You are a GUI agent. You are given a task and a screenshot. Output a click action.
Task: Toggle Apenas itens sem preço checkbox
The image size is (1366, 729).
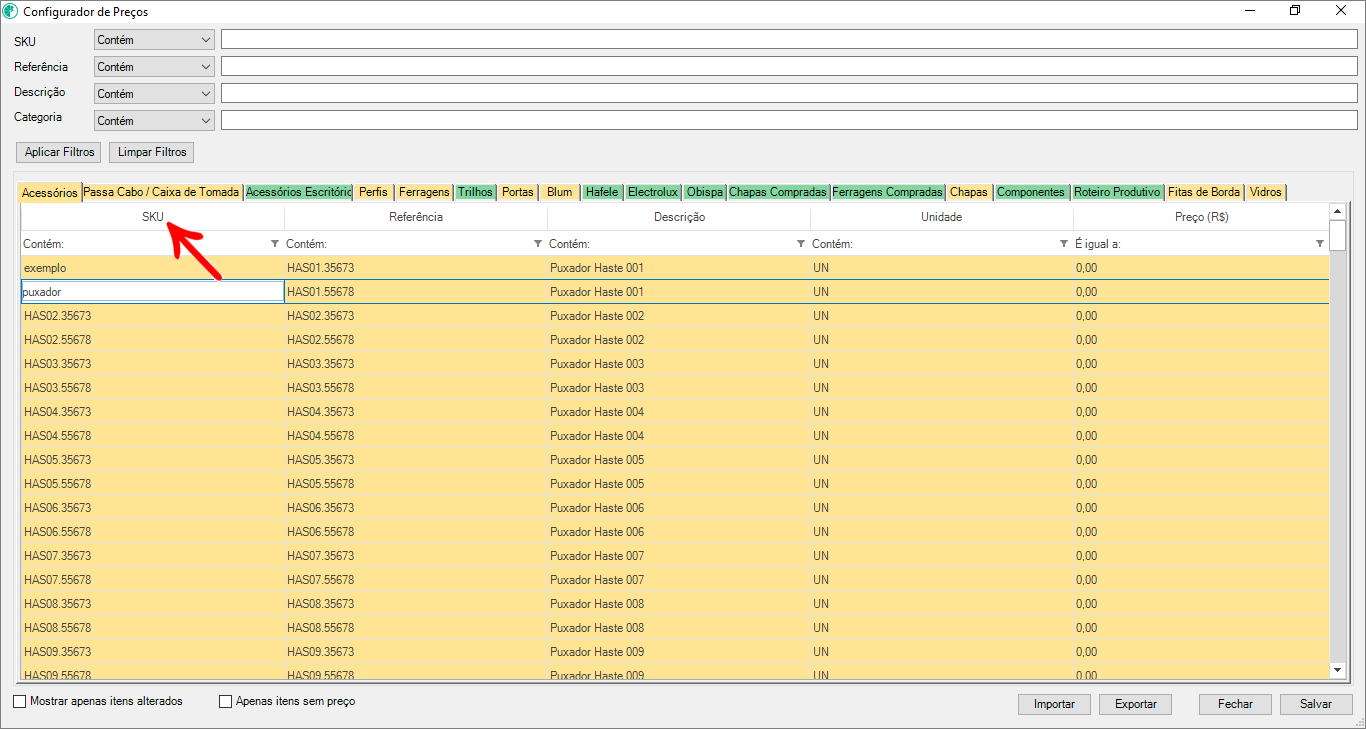pos(226,702)
